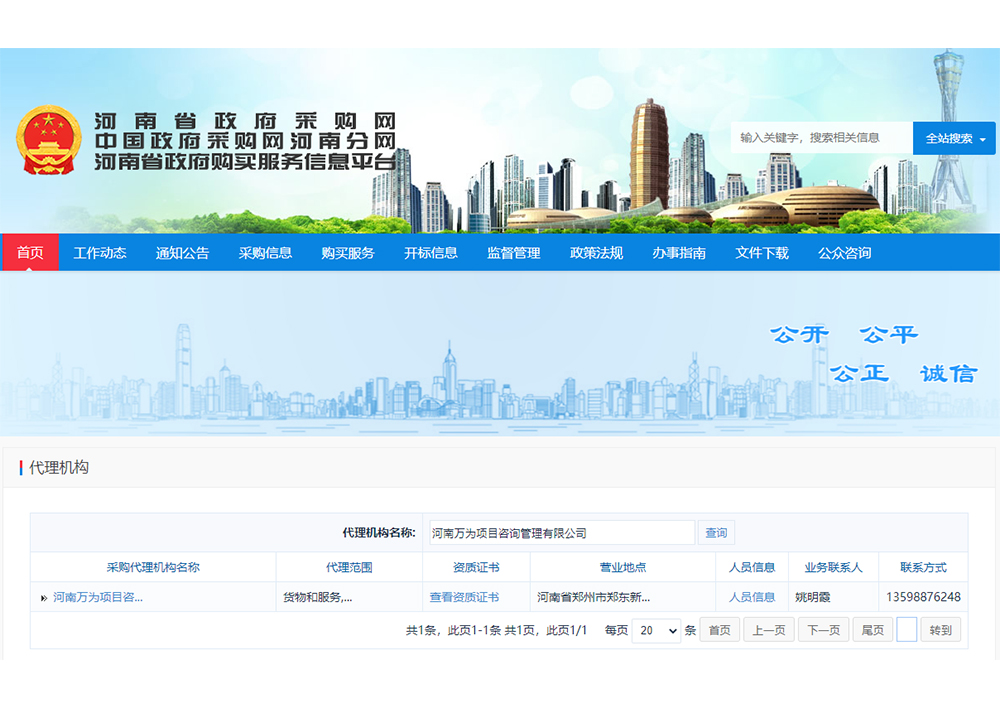This screenshot has height=706, width=1000.
Task: Click the 尾页 pagination button
Action: pos(872,630)
